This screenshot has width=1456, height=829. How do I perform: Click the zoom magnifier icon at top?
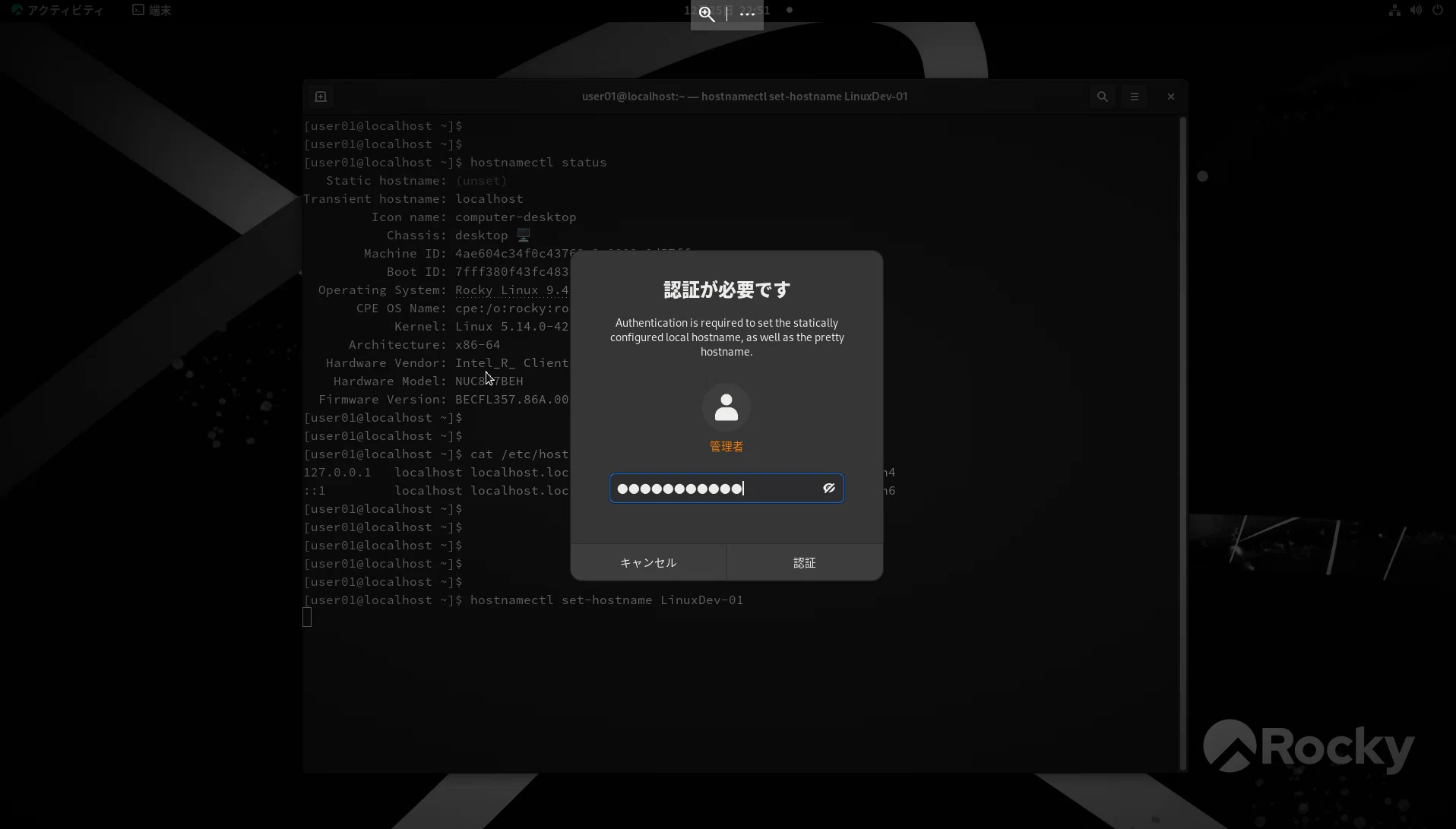(x=707, y=14)
